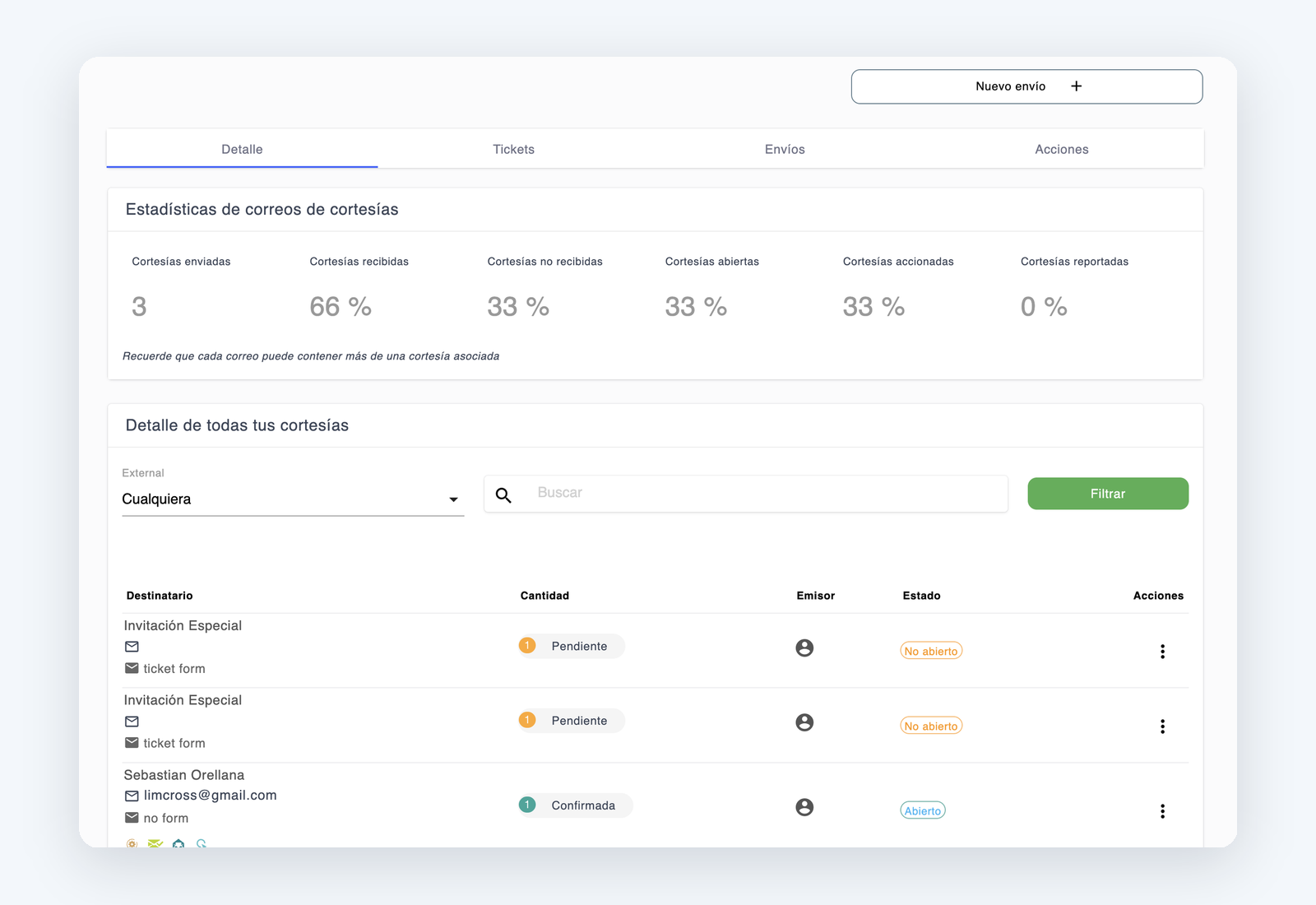Viewport: 1316px width, 905px height.
Task: Click the second 'Invitación Especial' recipient name
Action: pos(183,700)
